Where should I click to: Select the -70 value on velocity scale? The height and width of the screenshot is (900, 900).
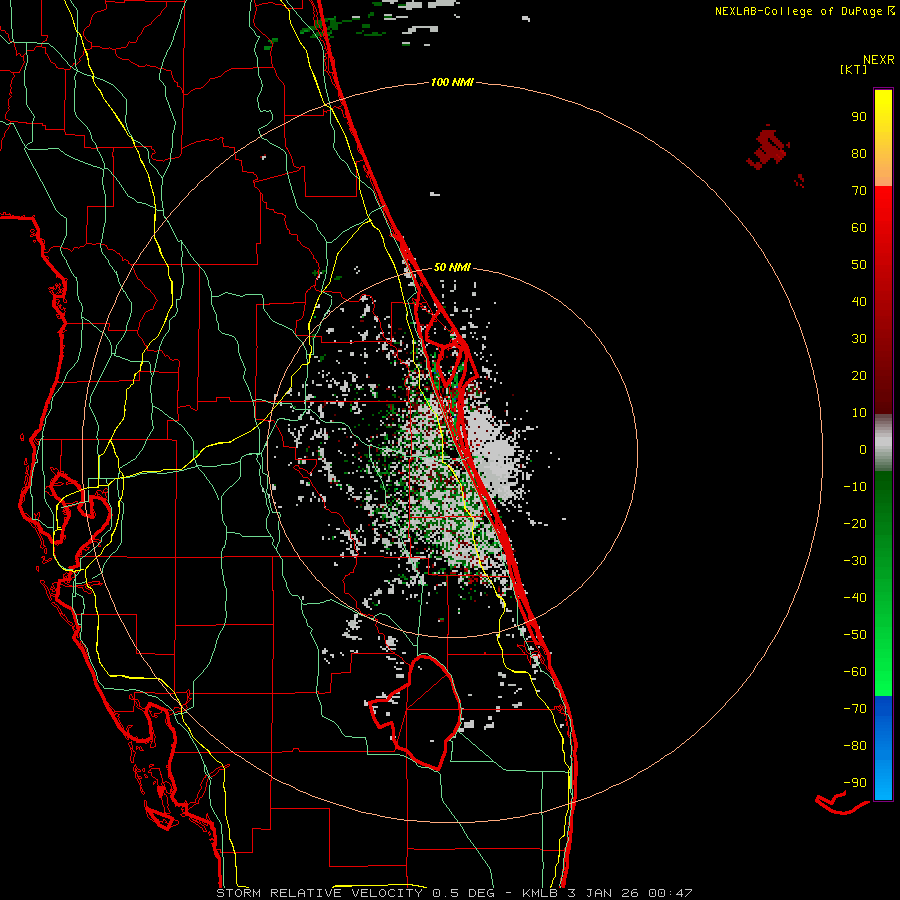pos(855,709)
